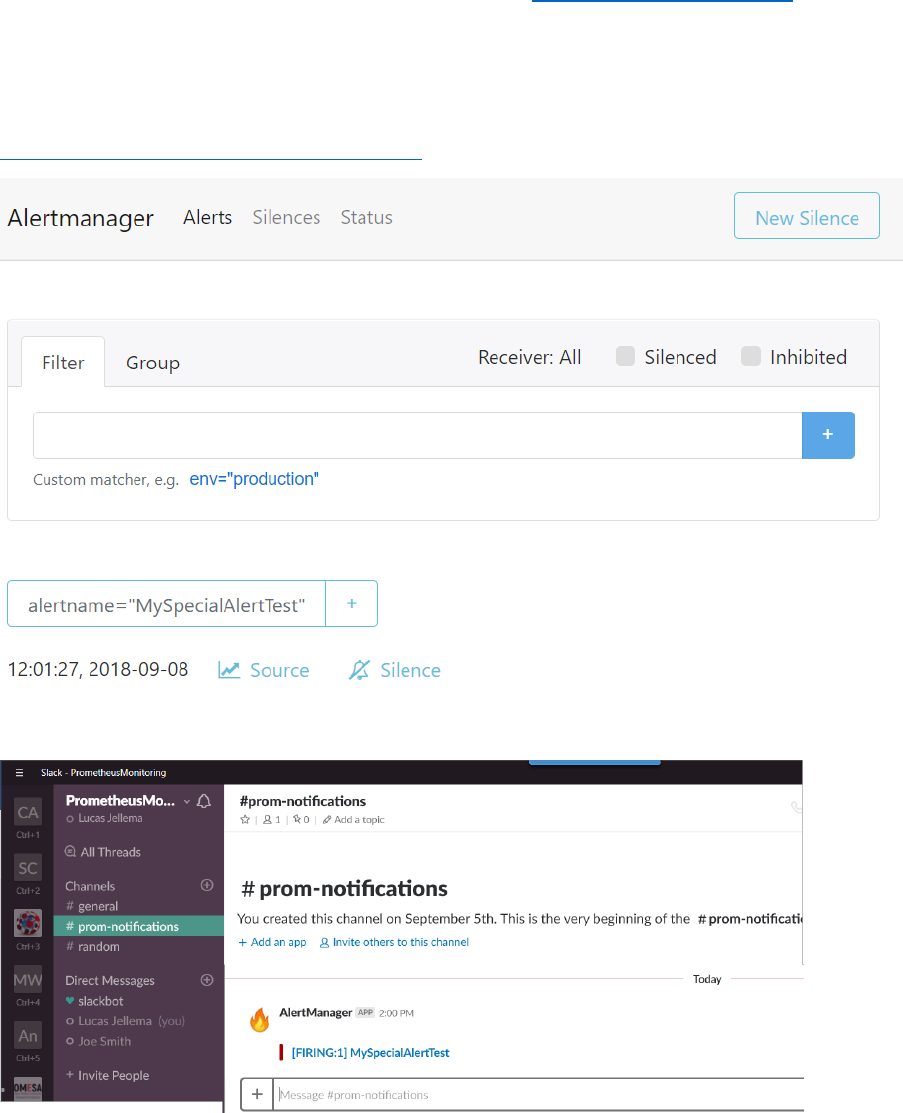Click the New Silence button
903x1113 pixels.
(x=806, y=216)
